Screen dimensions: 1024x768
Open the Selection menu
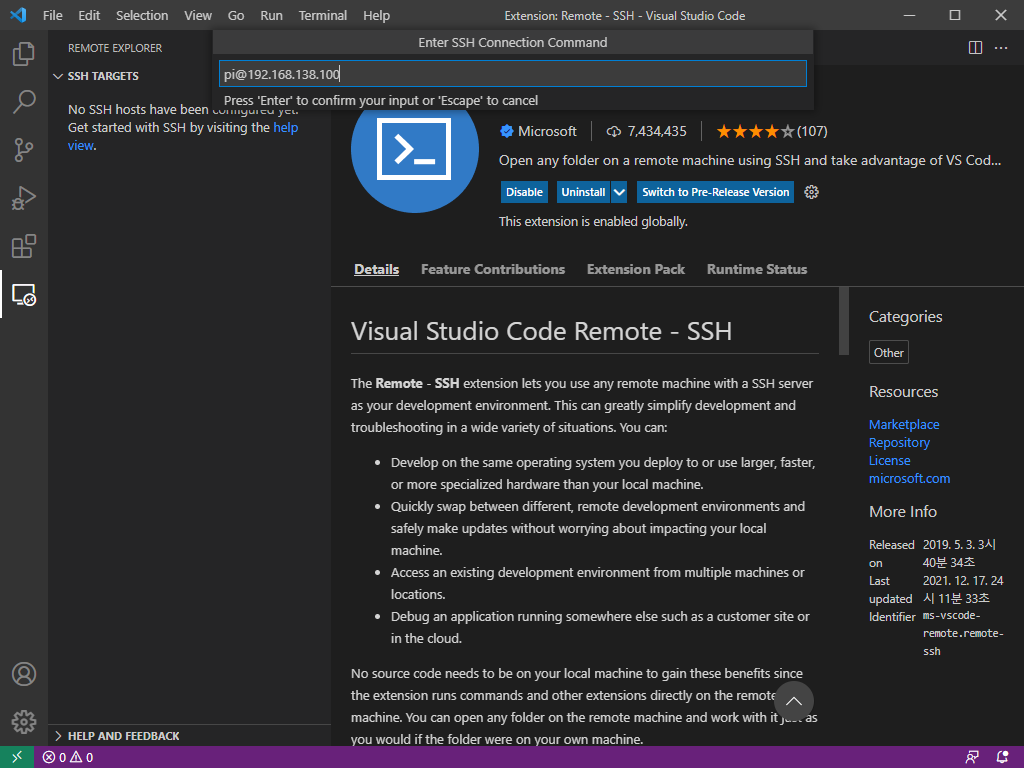coord(142,15)
